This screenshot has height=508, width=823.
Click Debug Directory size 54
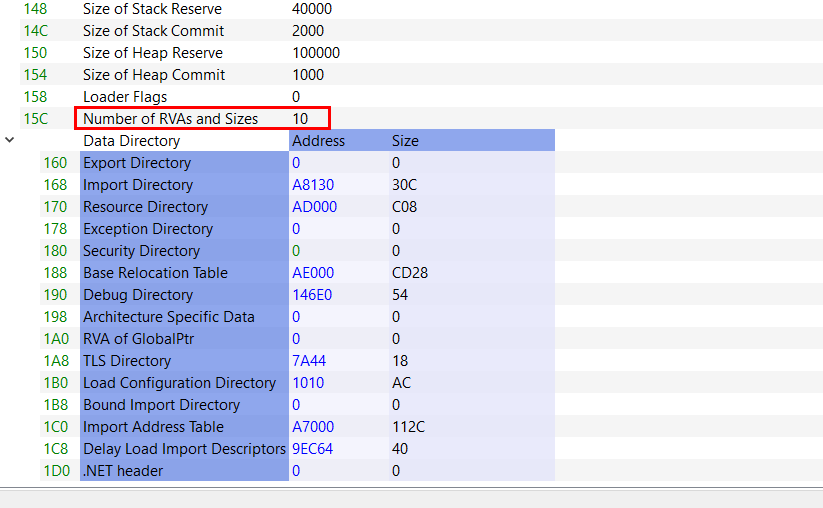click(400, 295)
